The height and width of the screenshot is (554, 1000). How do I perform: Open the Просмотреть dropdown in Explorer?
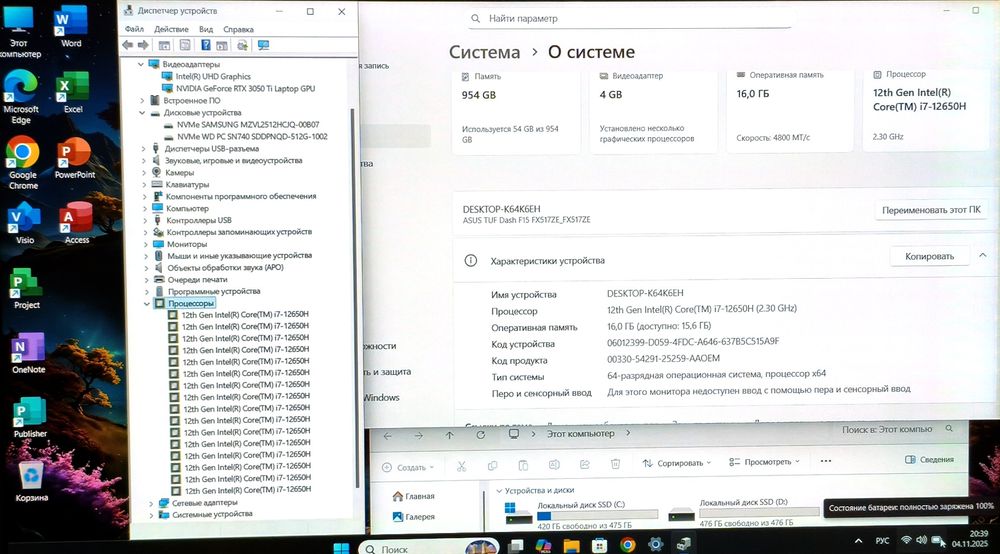(x=764, y=462)
